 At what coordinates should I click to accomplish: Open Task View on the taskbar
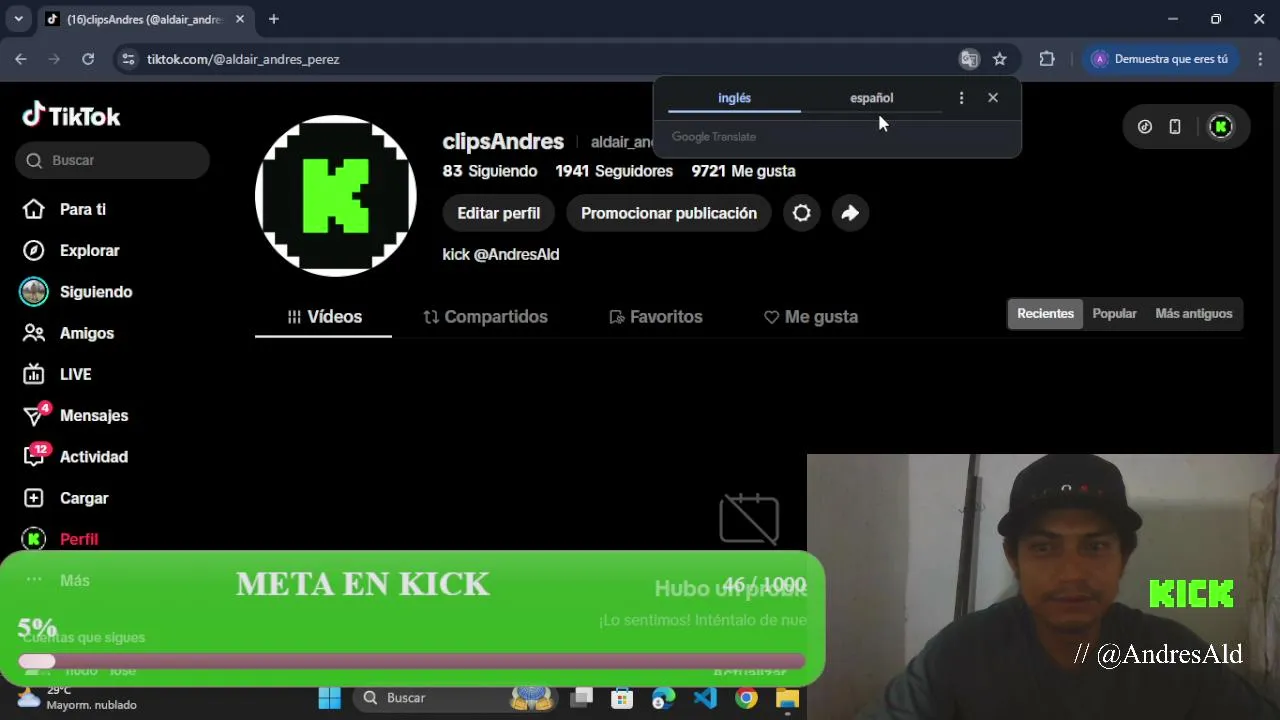(x=582, y=698)
